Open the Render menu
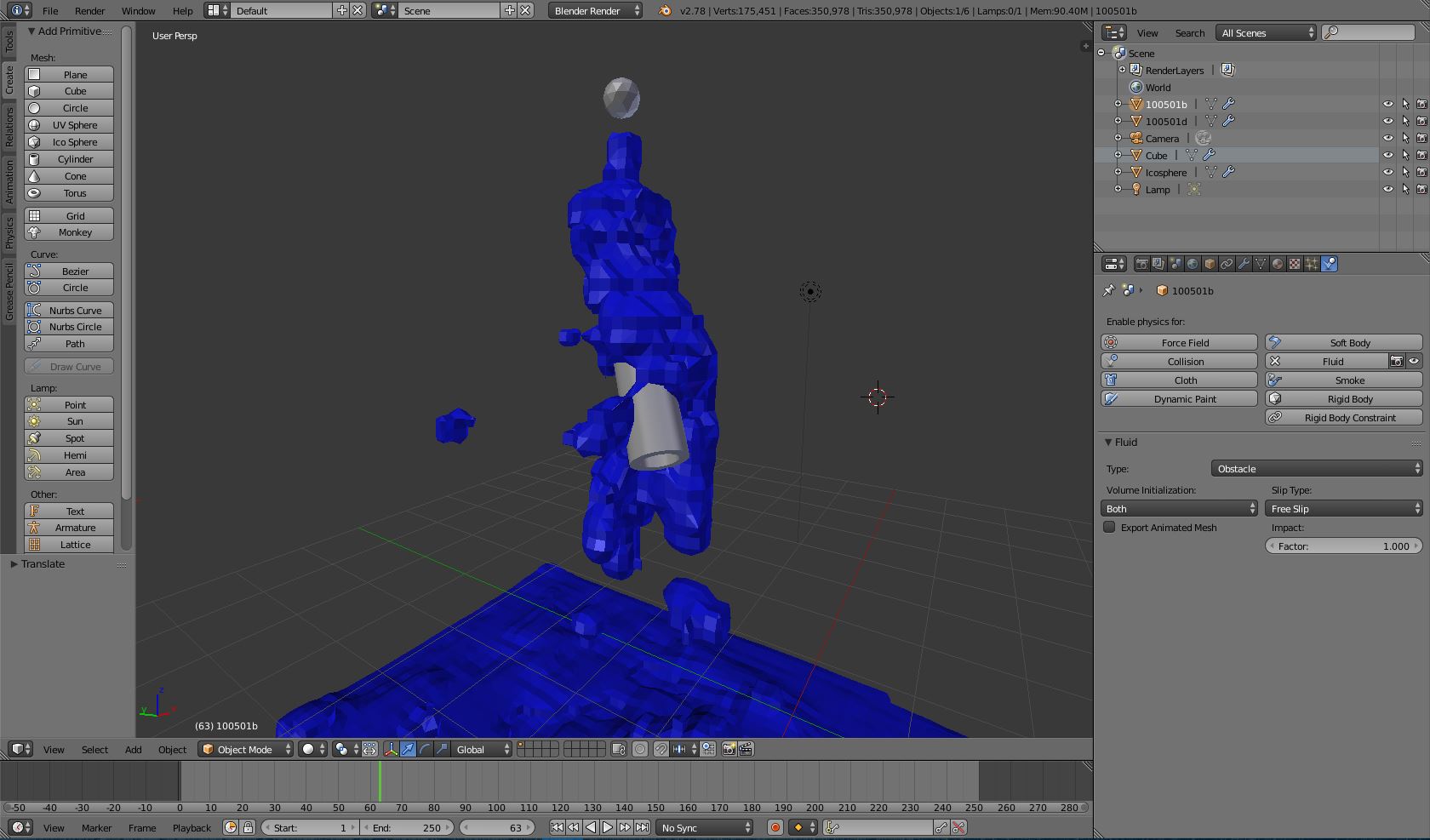 pyautogui.click(x=89, y=10)
